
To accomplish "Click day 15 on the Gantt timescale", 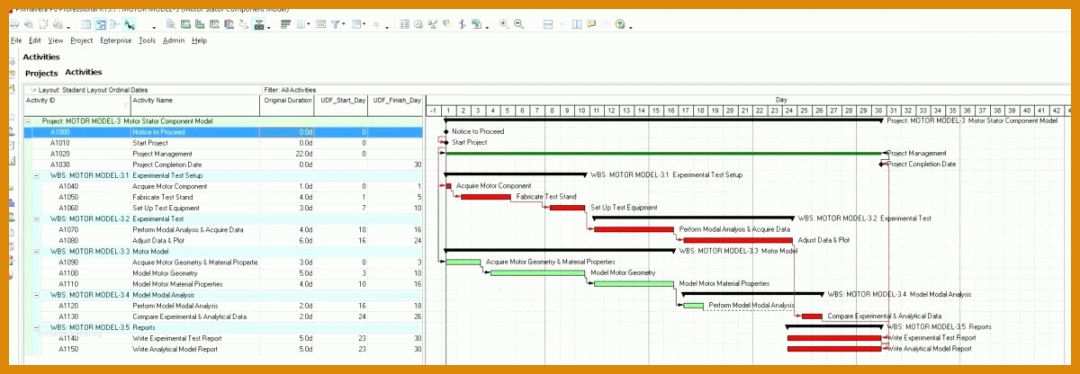I will pyautogui.click(x=656, y=111).
